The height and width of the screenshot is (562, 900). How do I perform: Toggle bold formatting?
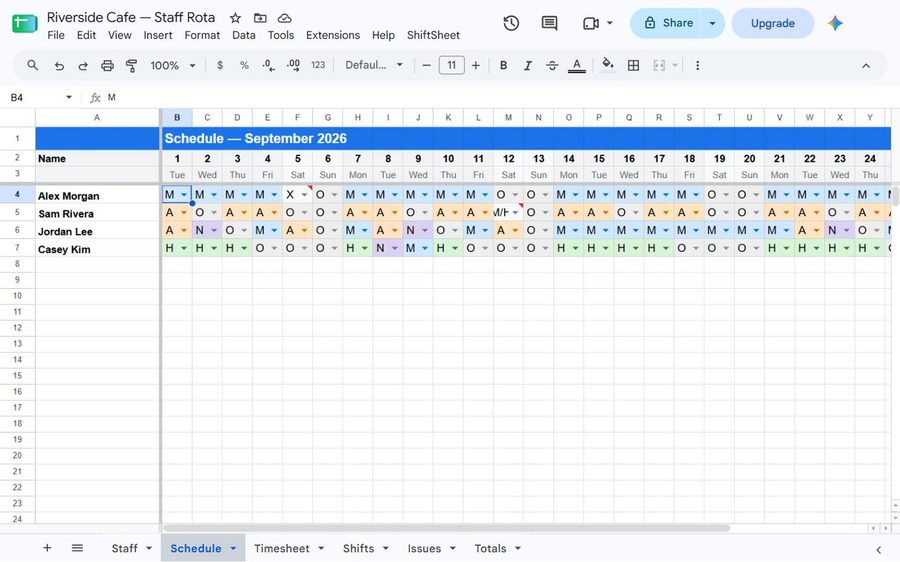pyautogui.click(x=503, y=65)
